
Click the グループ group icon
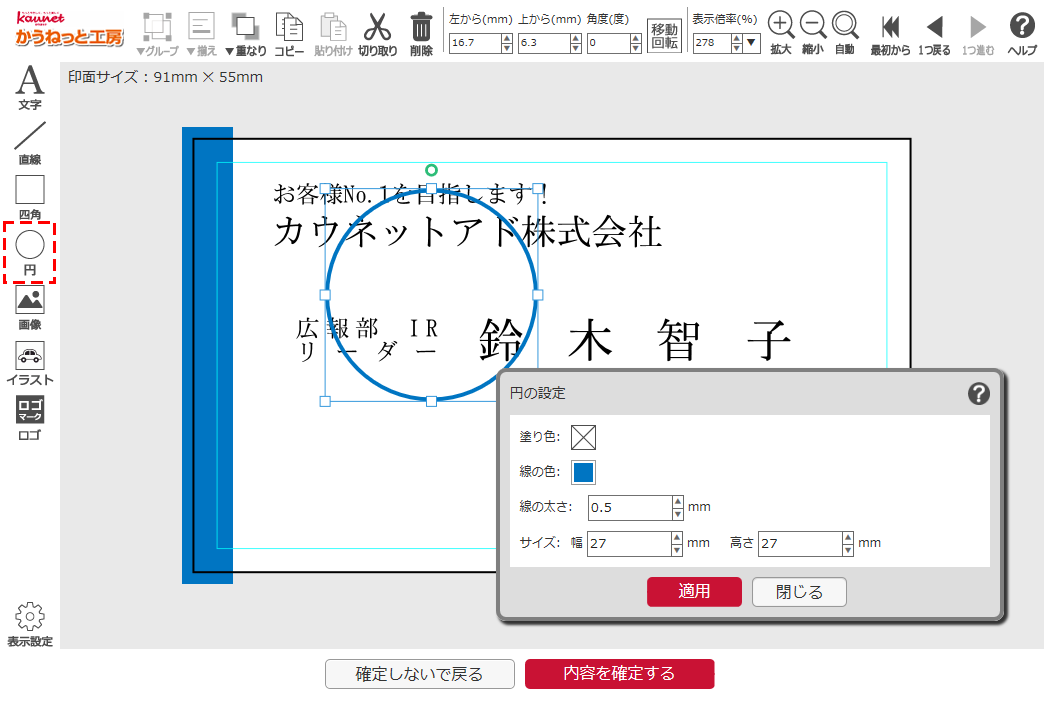[157, 28]
